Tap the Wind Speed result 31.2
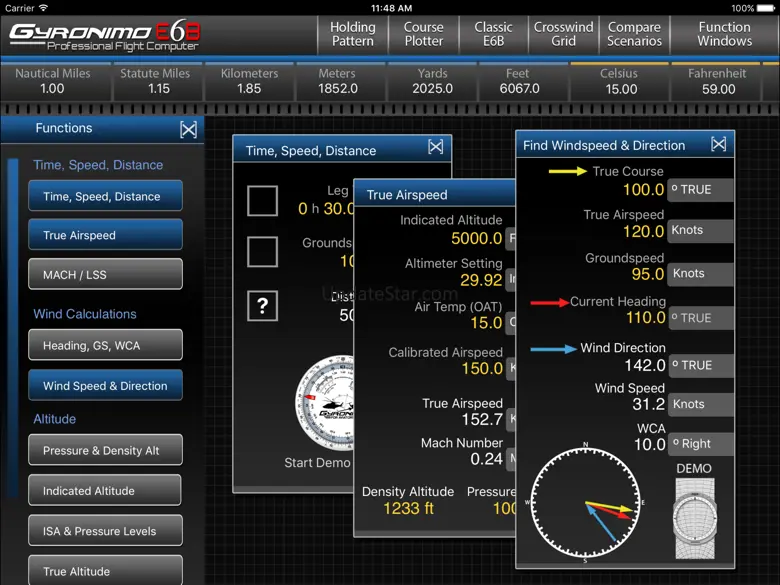Image resolution: width=780 pixels, height=585 pixels. point(648,404)
